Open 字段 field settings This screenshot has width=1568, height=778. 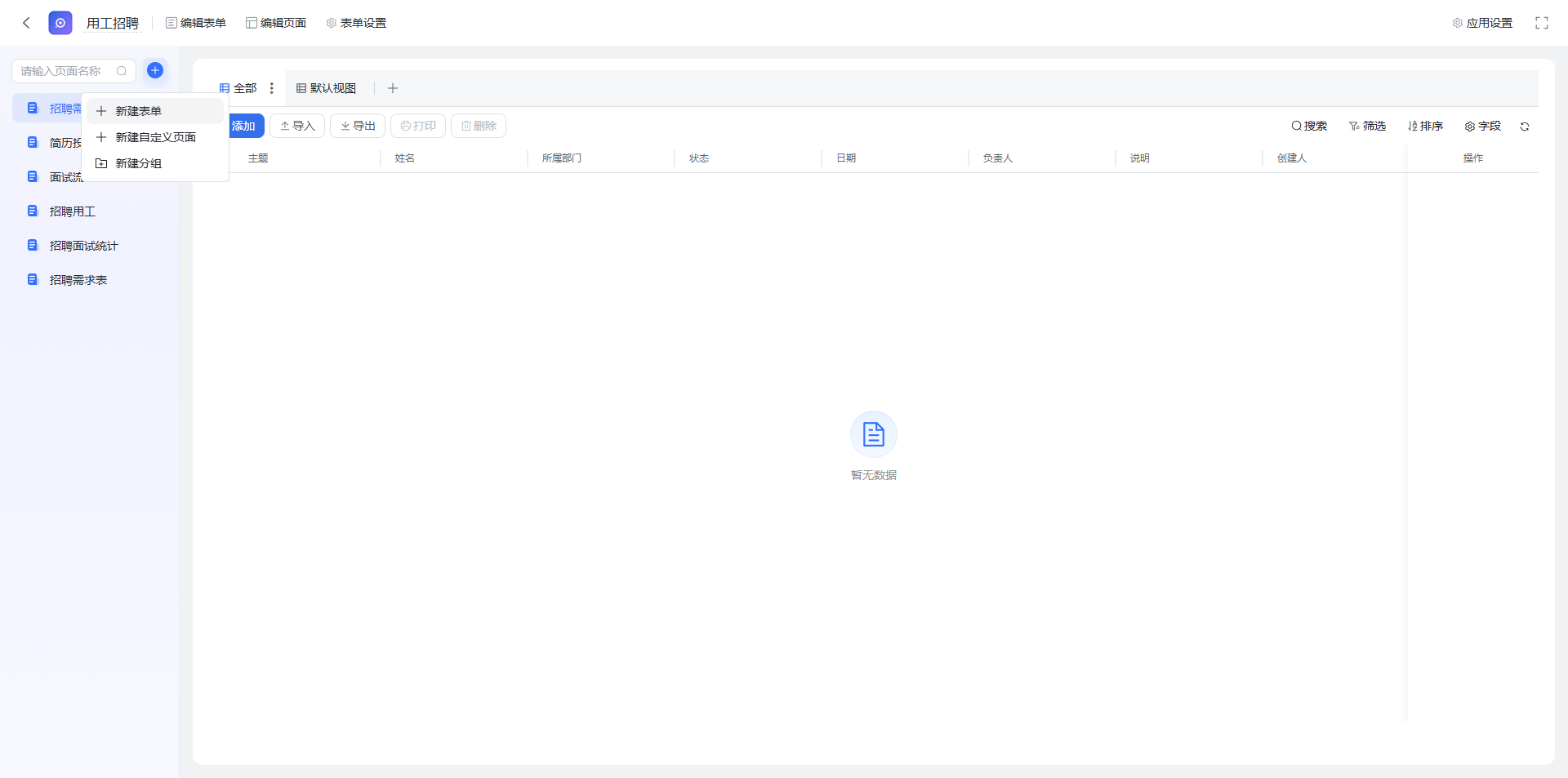pos(1483,126)
